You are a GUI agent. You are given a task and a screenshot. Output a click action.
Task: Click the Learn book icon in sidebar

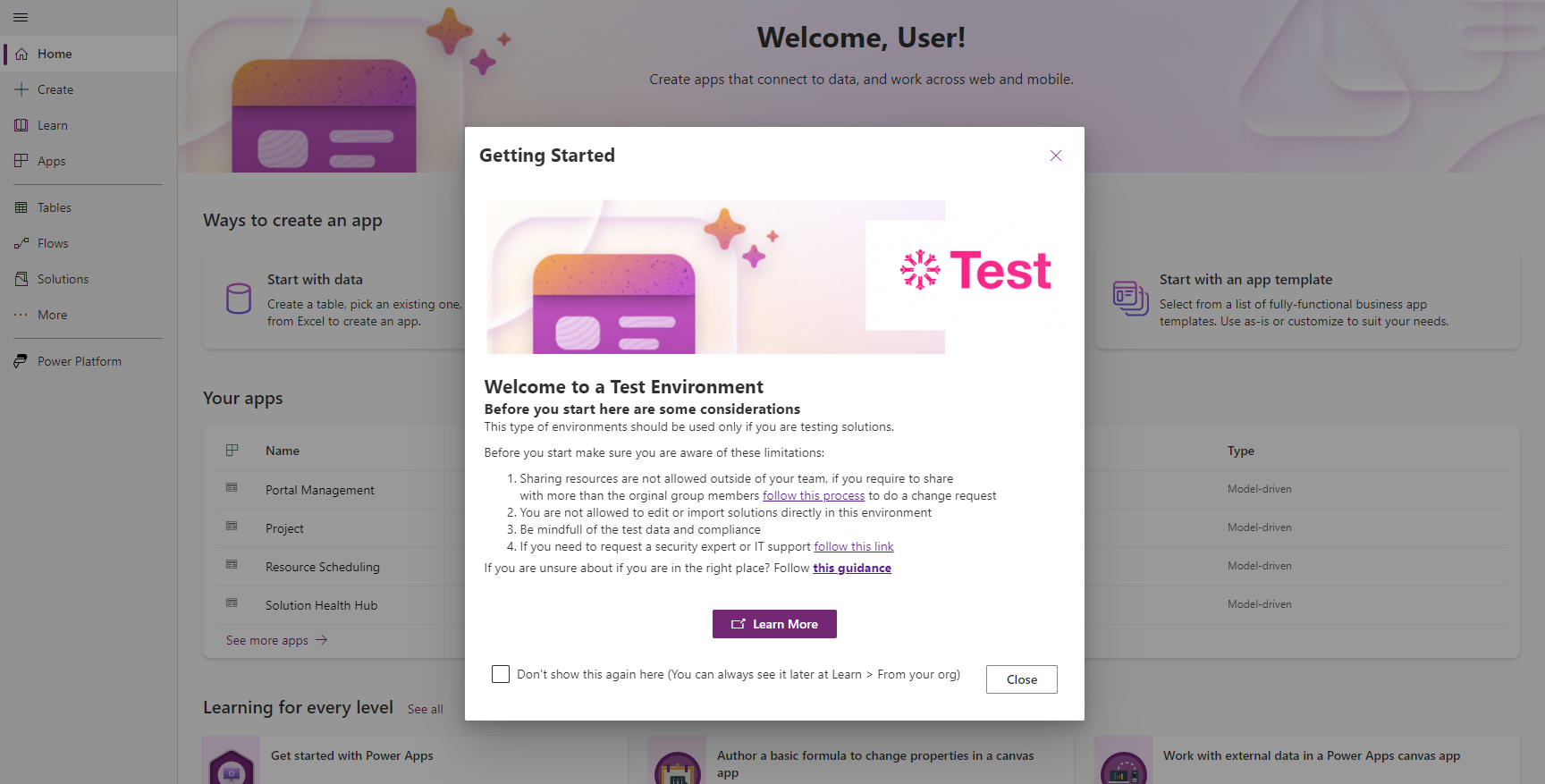click(21, 125)
